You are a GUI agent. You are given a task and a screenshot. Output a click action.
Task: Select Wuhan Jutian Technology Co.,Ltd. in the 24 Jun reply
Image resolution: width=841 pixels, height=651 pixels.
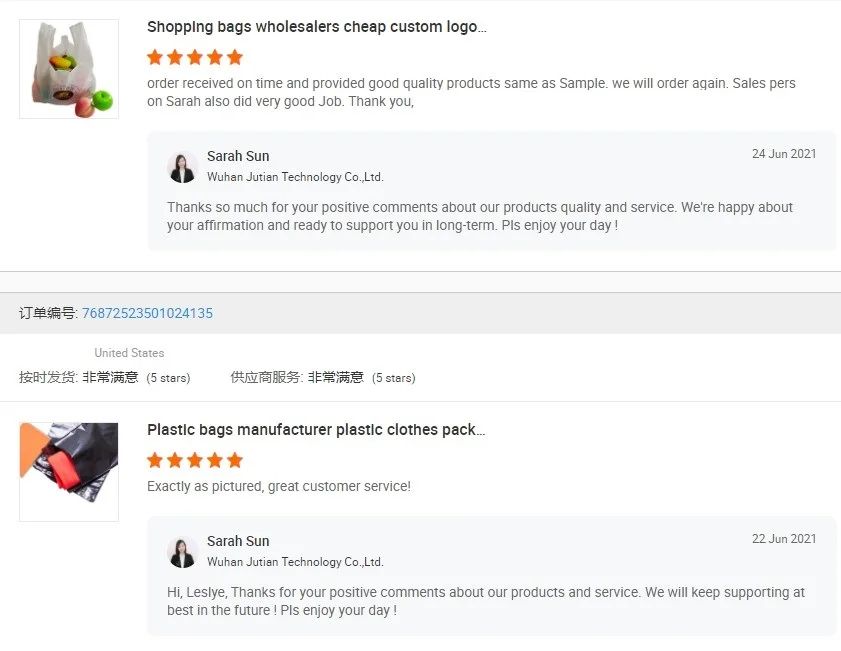[x=295, y=177]
